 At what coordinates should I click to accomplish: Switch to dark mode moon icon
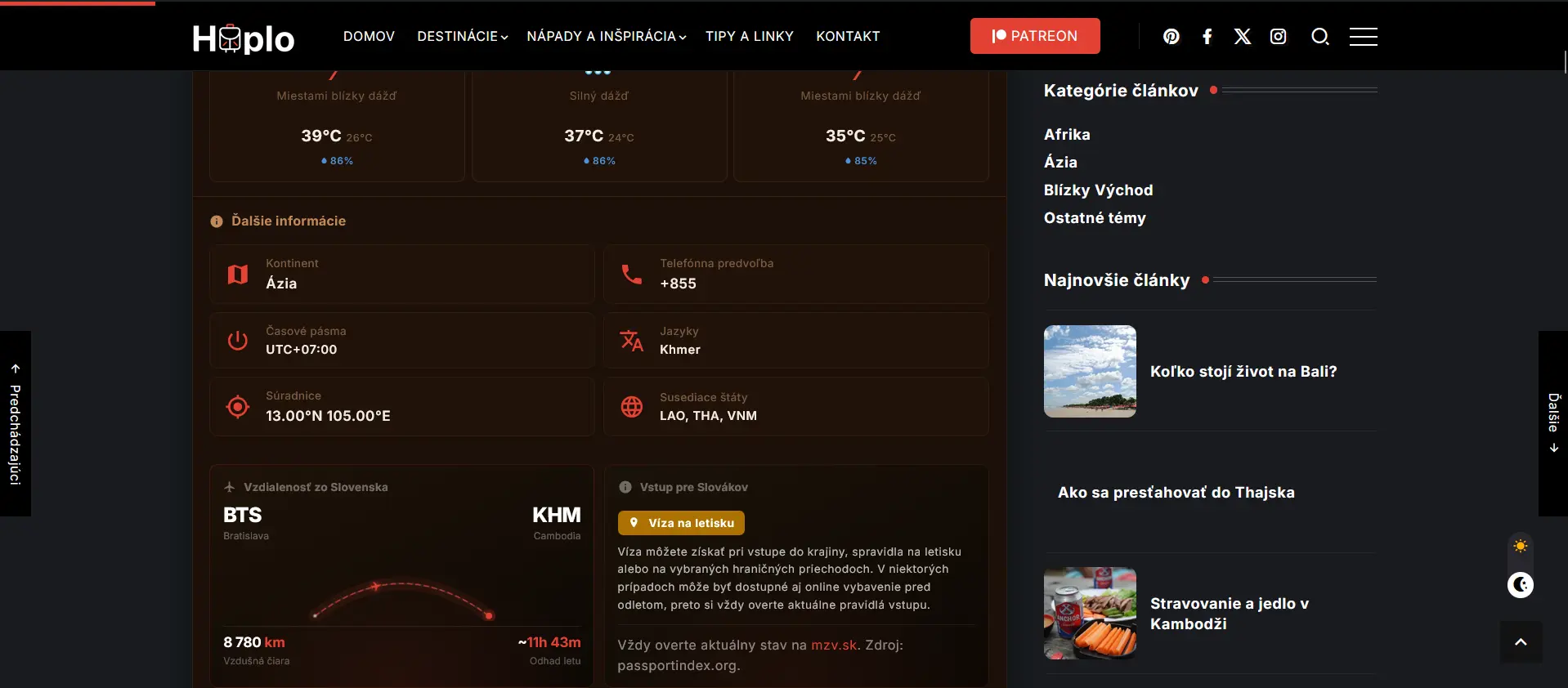click(1521, 585)
